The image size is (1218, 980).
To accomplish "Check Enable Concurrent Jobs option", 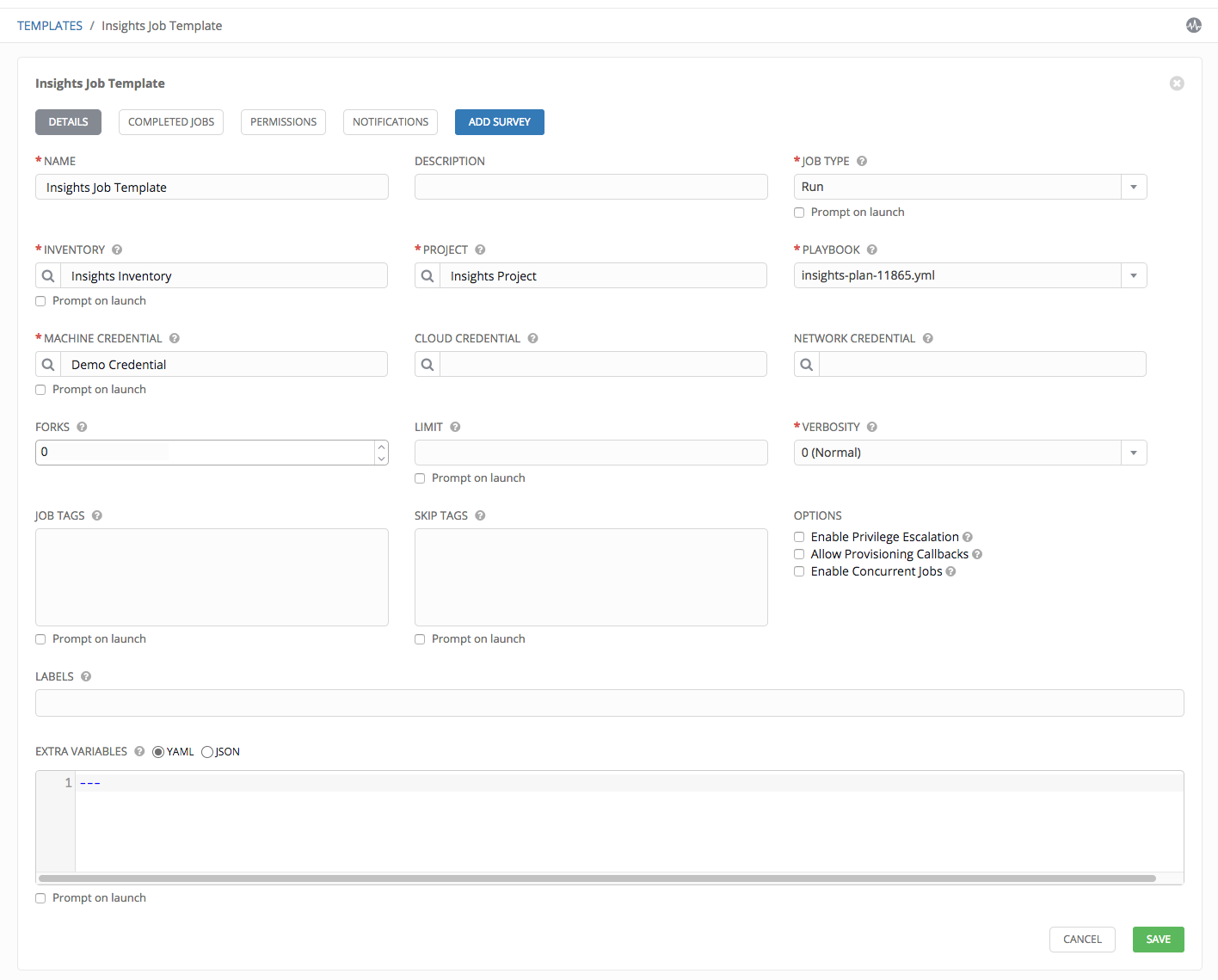I will point(799,571).
